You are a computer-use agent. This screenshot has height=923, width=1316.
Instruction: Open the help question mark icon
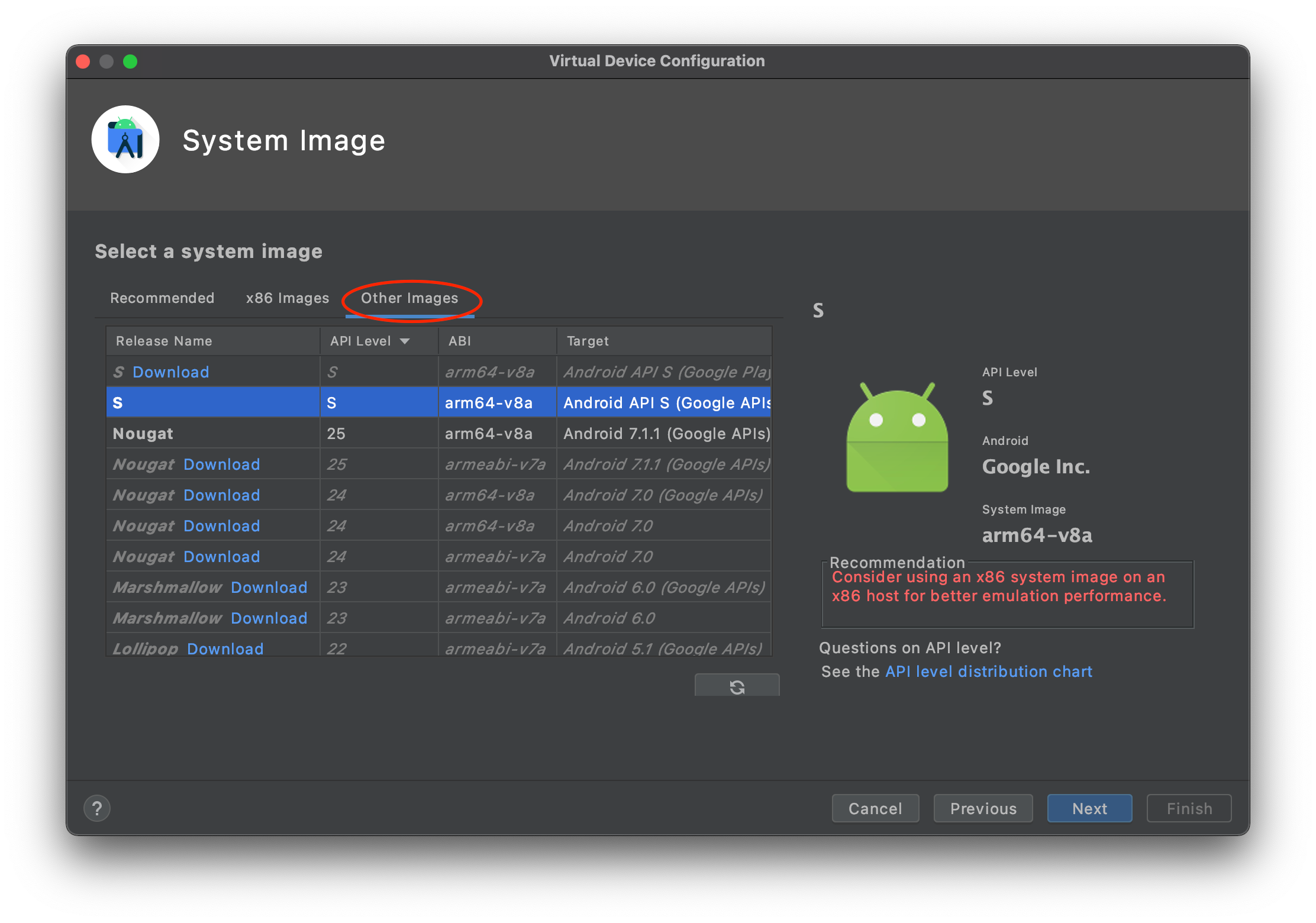tap(97, 808)
